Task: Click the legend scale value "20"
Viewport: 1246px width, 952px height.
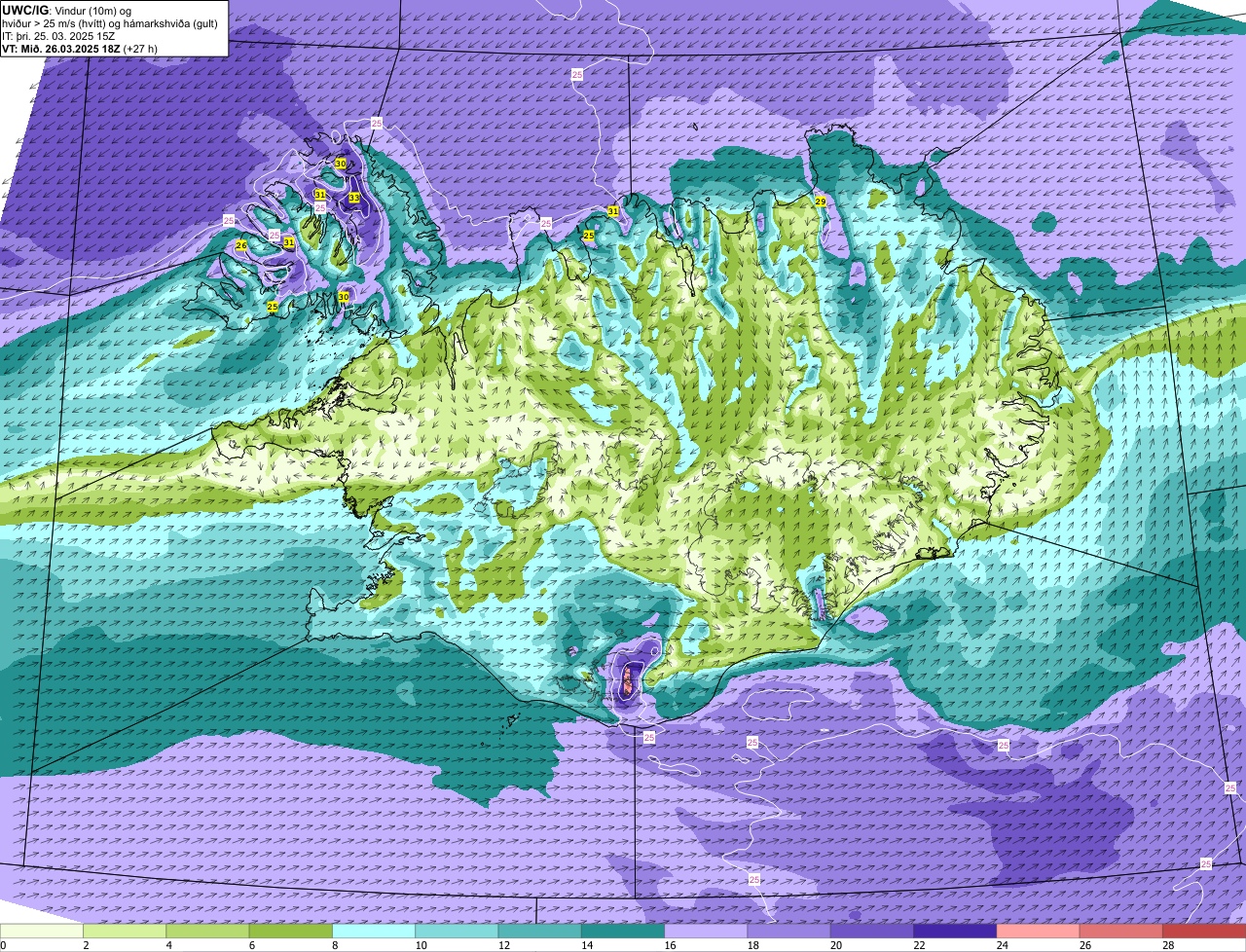Action: tap(836, 945)
